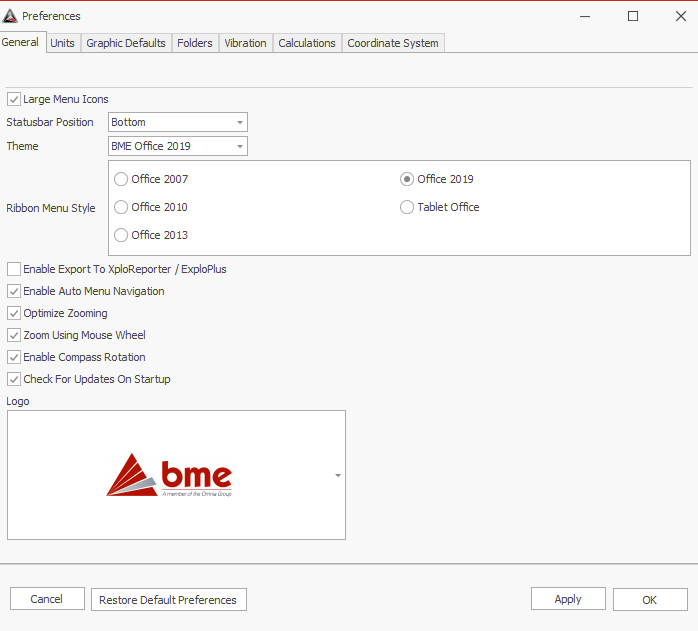Open the Logo dropdown arrow
The height and width of the screenshot is (631, 698).
pos(338,476)
